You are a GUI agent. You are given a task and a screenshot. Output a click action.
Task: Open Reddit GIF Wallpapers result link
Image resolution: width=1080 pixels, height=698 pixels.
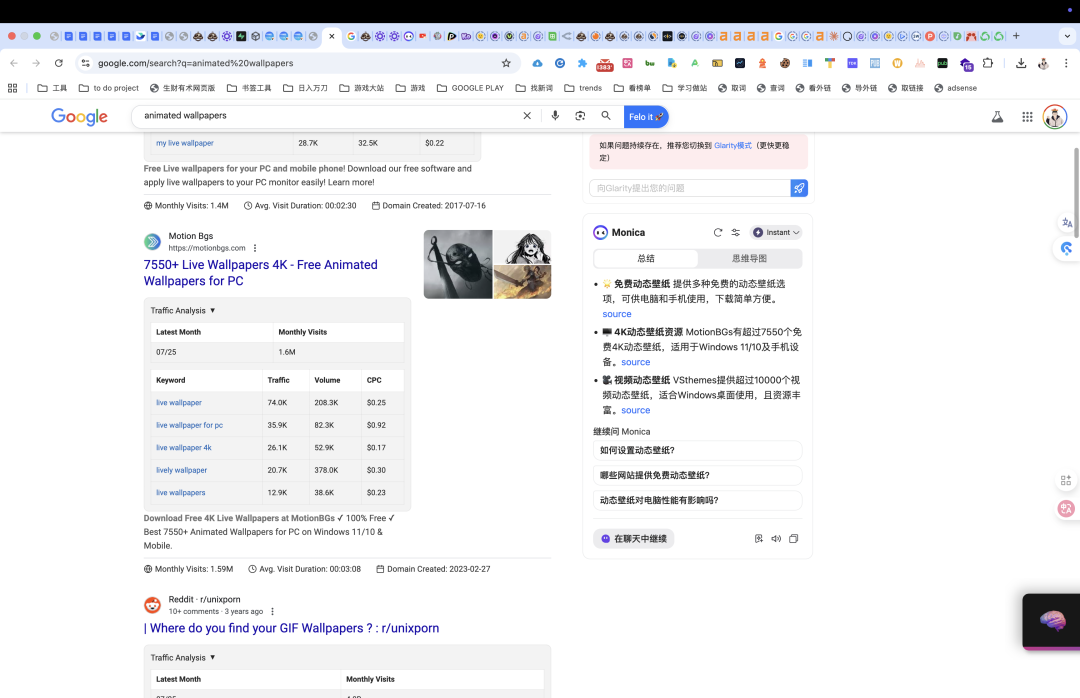pyautogui.click(x=291, y=628)
